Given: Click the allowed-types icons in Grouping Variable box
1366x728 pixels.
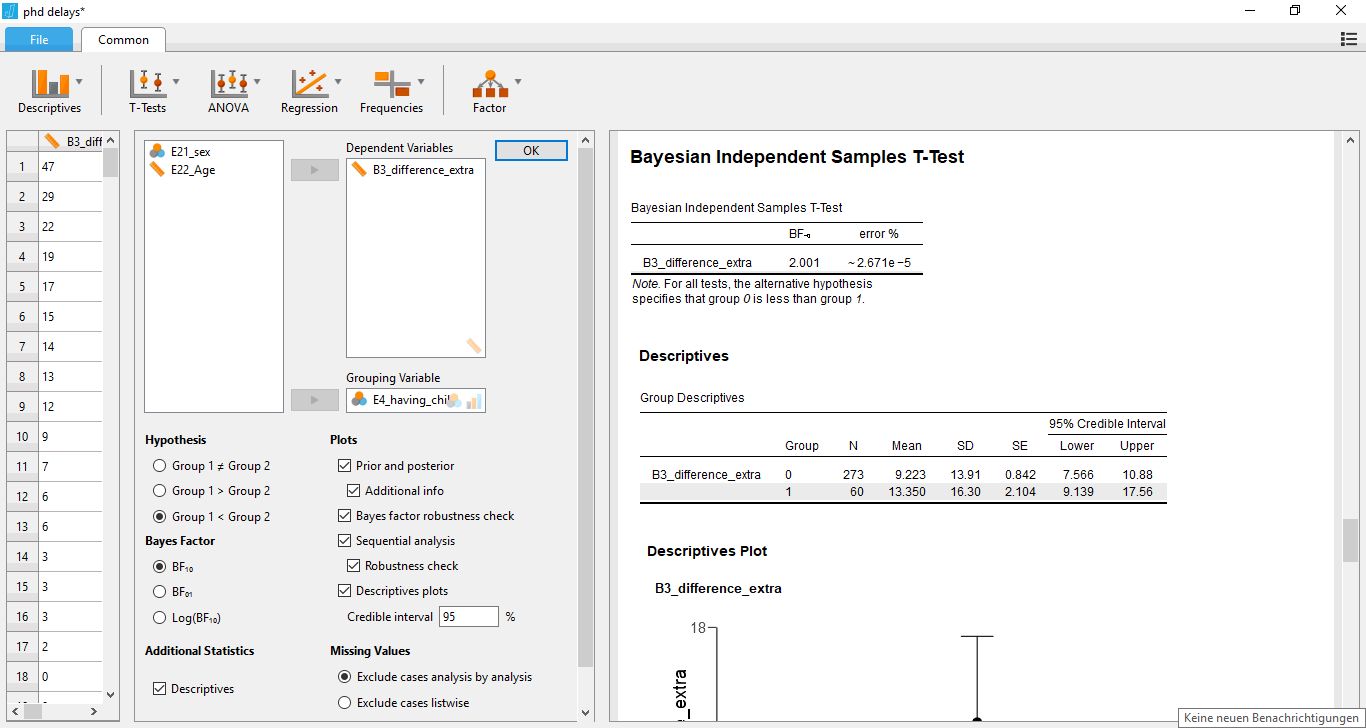Looking at the screenshot, I should [x=464, y=400].
